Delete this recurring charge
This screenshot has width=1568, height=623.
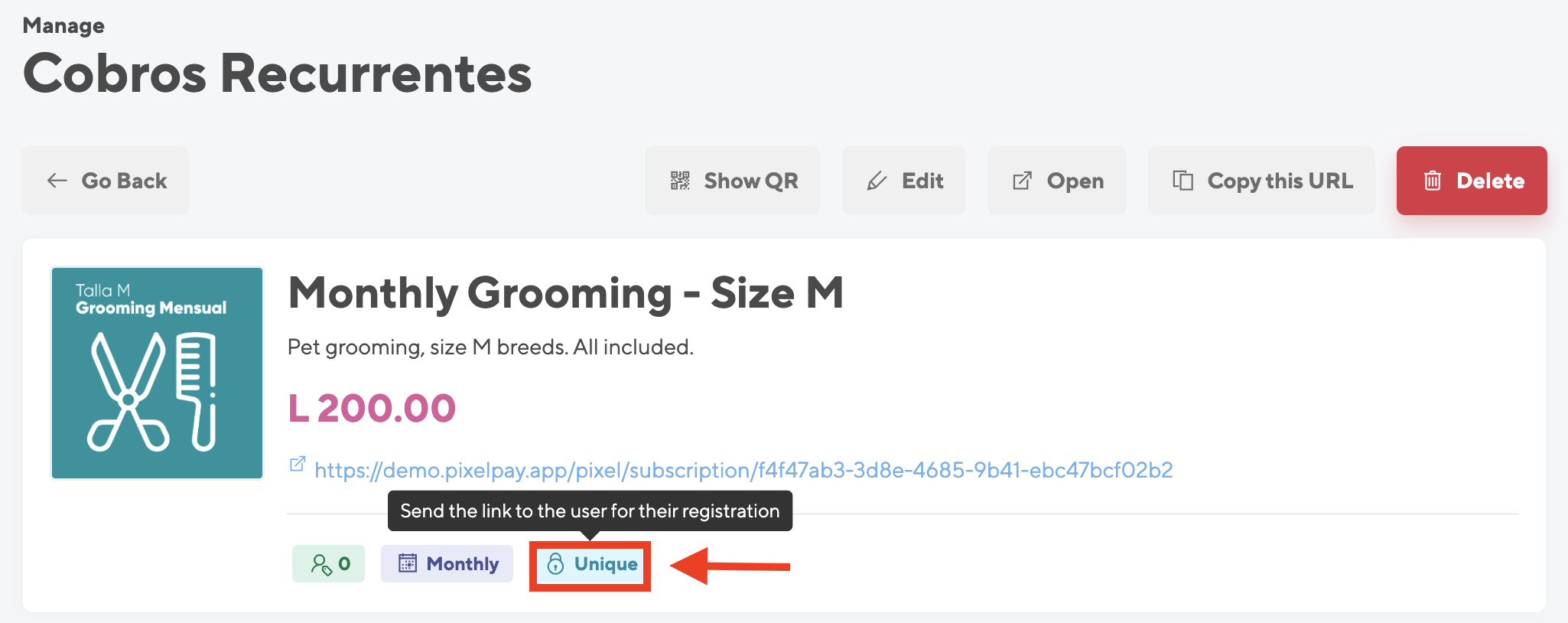1472,181
